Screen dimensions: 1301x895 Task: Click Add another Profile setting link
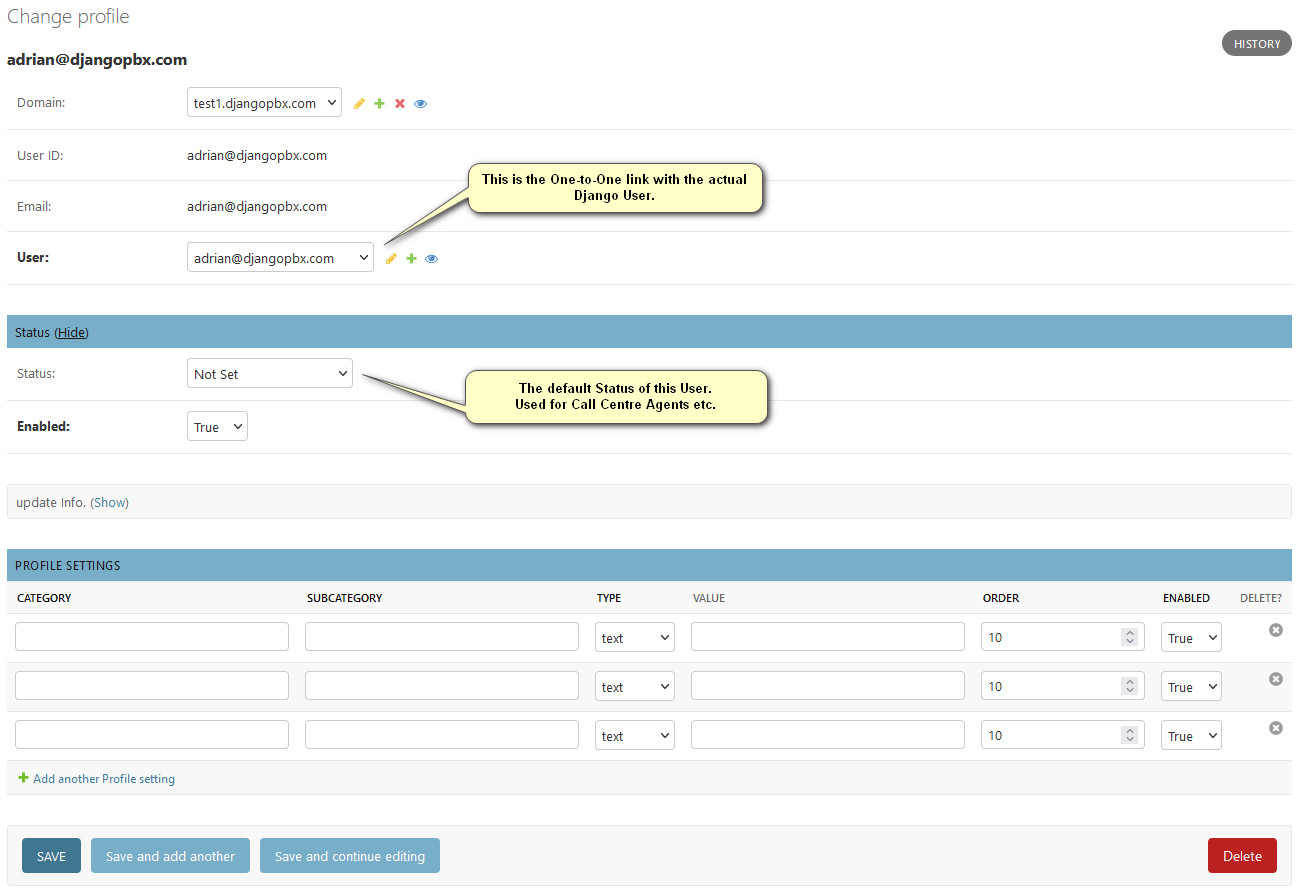click(103, 778)
